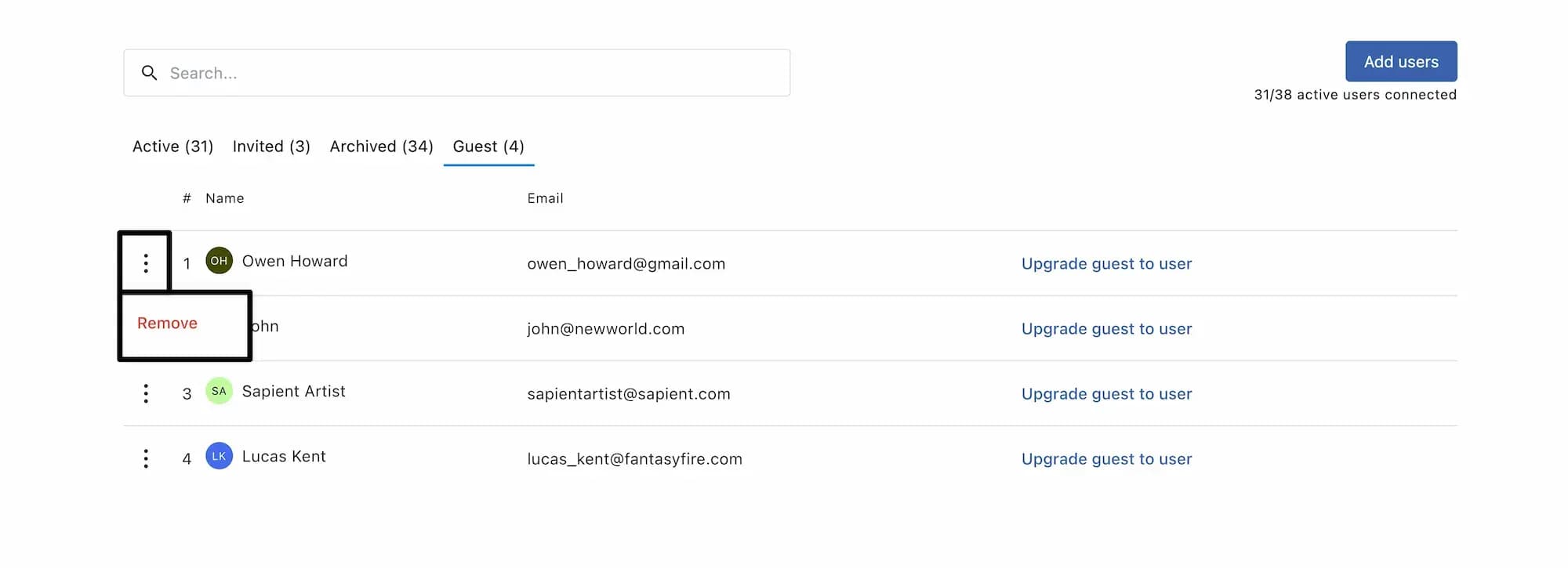Viewport: 1568px width, 568px height.
Task: Open the three-dot menu for Lucas Kent
Action: point(146,458)
